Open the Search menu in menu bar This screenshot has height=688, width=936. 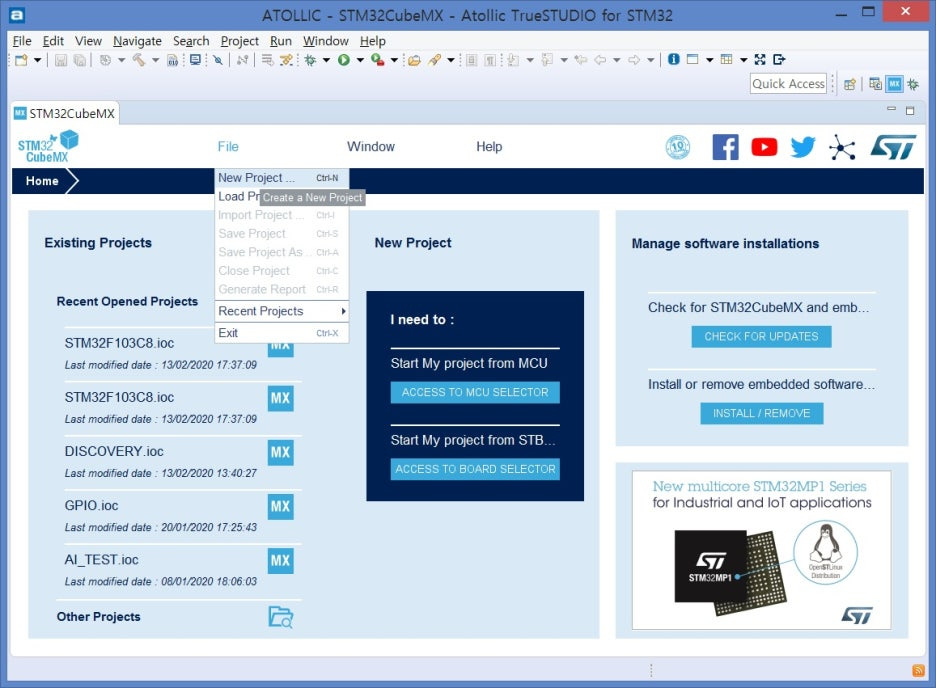pyautogui.click(x=191, y=41)
